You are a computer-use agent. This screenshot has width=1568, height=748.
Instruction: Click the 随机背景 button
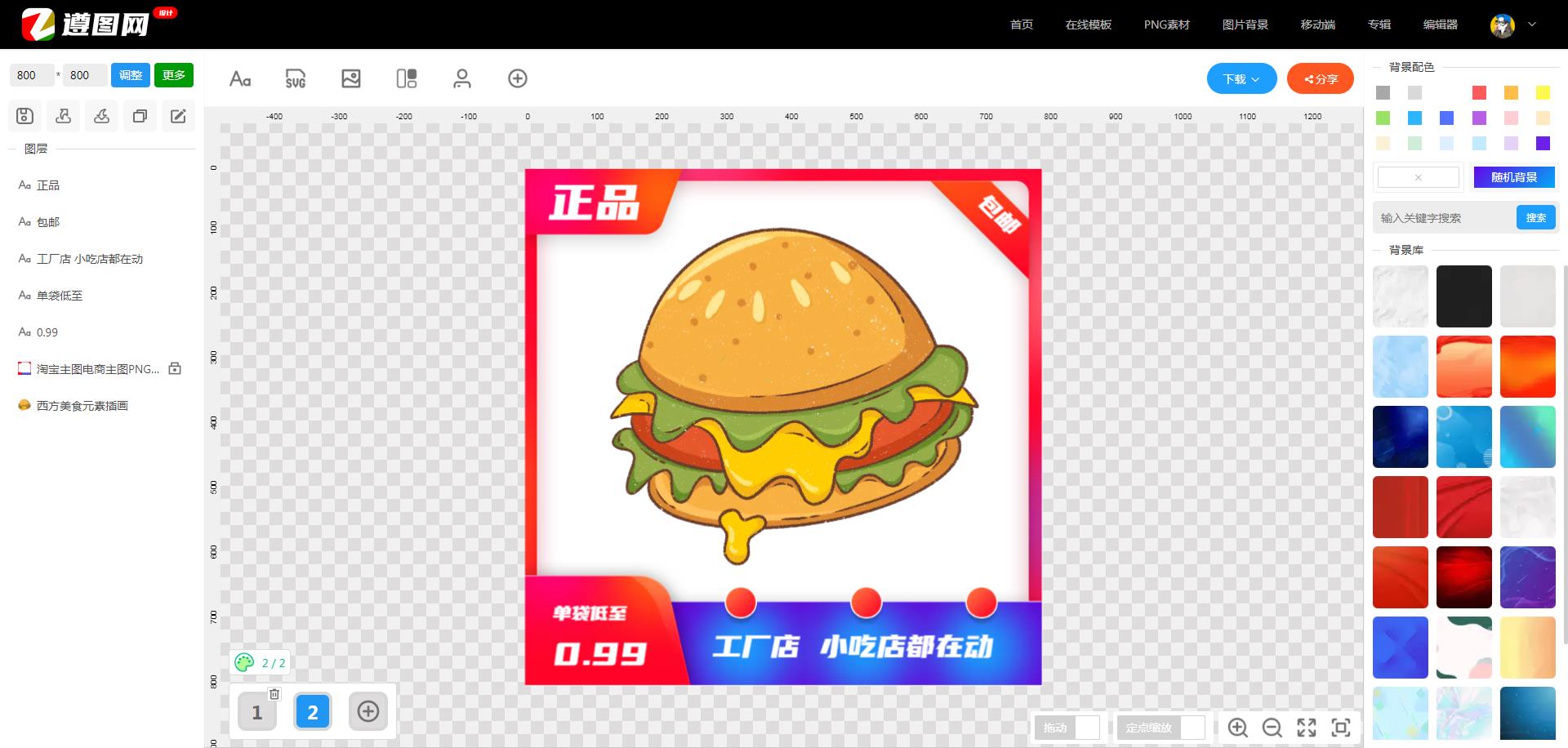[x=1514, y=177]
